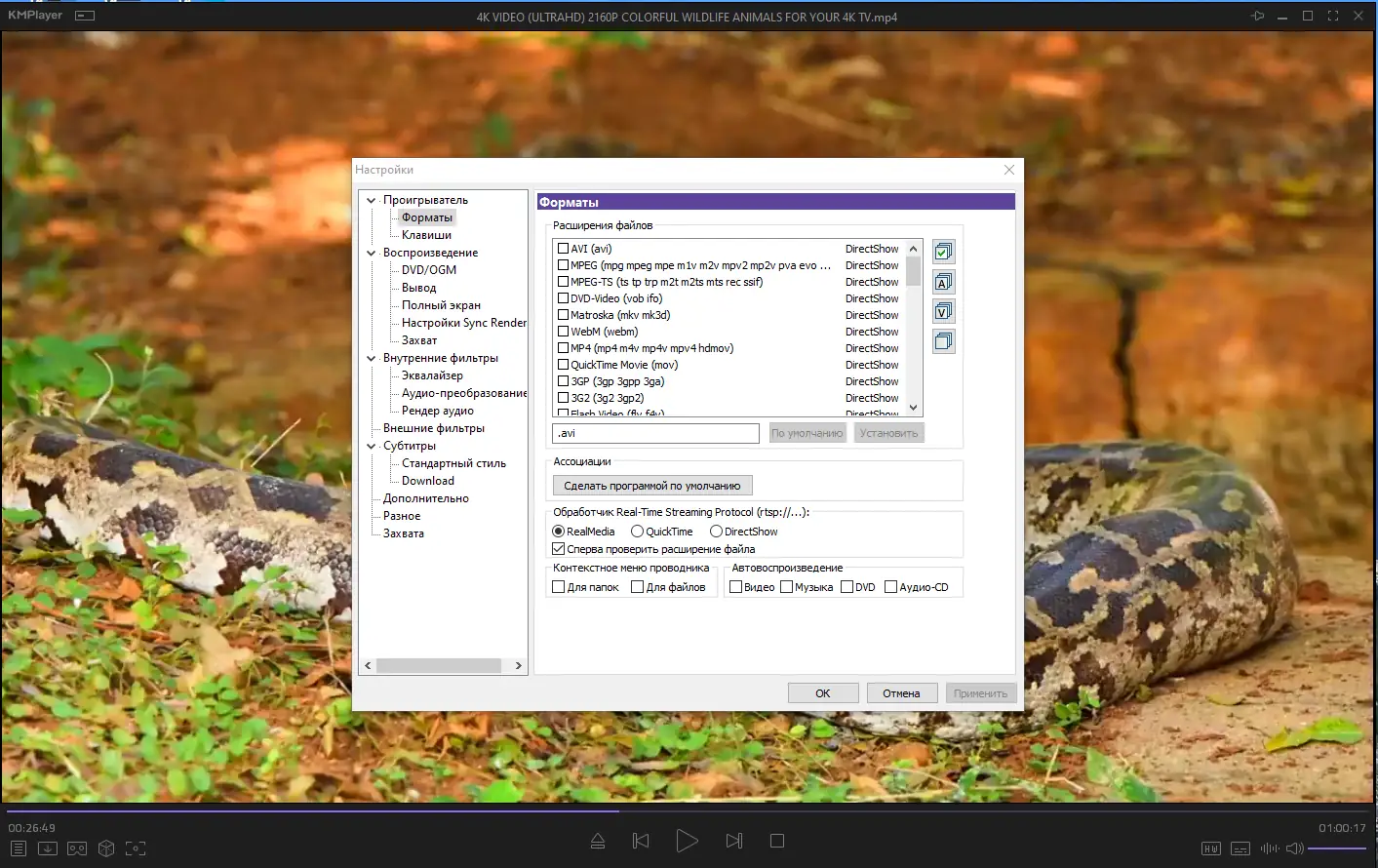Click the OK button

[x=823, y=693]
